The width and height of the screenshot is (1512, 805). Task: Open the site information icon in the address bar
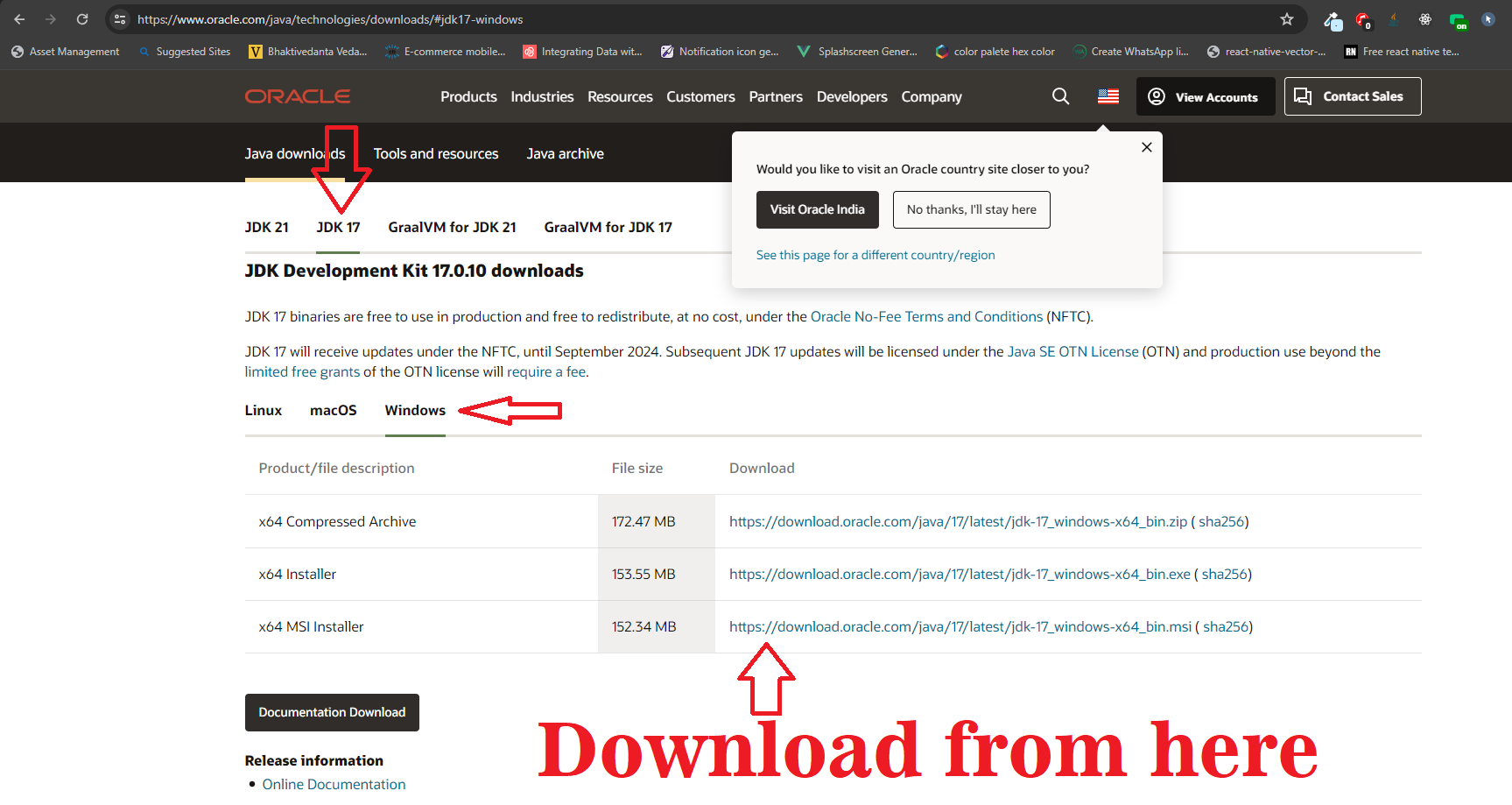click(x=120, y=19)
